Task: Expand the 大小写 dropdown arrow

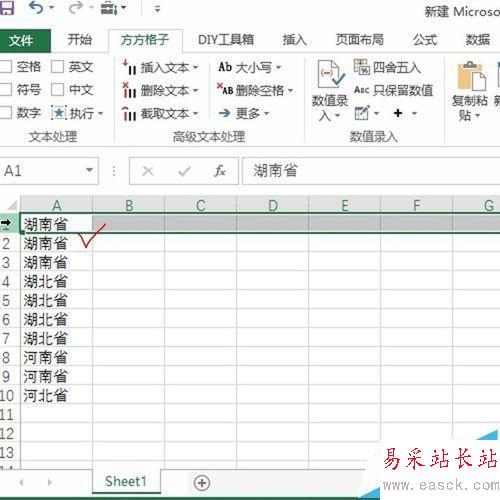Action: point(278,68)
